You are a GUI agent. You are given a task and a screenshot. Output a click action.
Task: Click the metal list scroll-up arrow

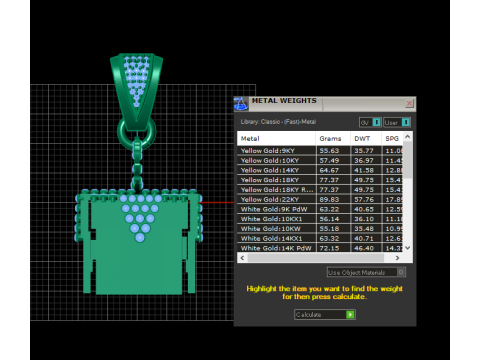coord(407,137)
